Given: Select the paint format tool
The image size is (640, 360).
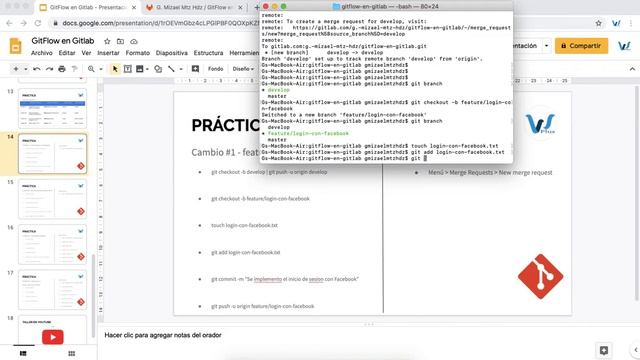Looking at the screenshot, I should tap(74, 69).
